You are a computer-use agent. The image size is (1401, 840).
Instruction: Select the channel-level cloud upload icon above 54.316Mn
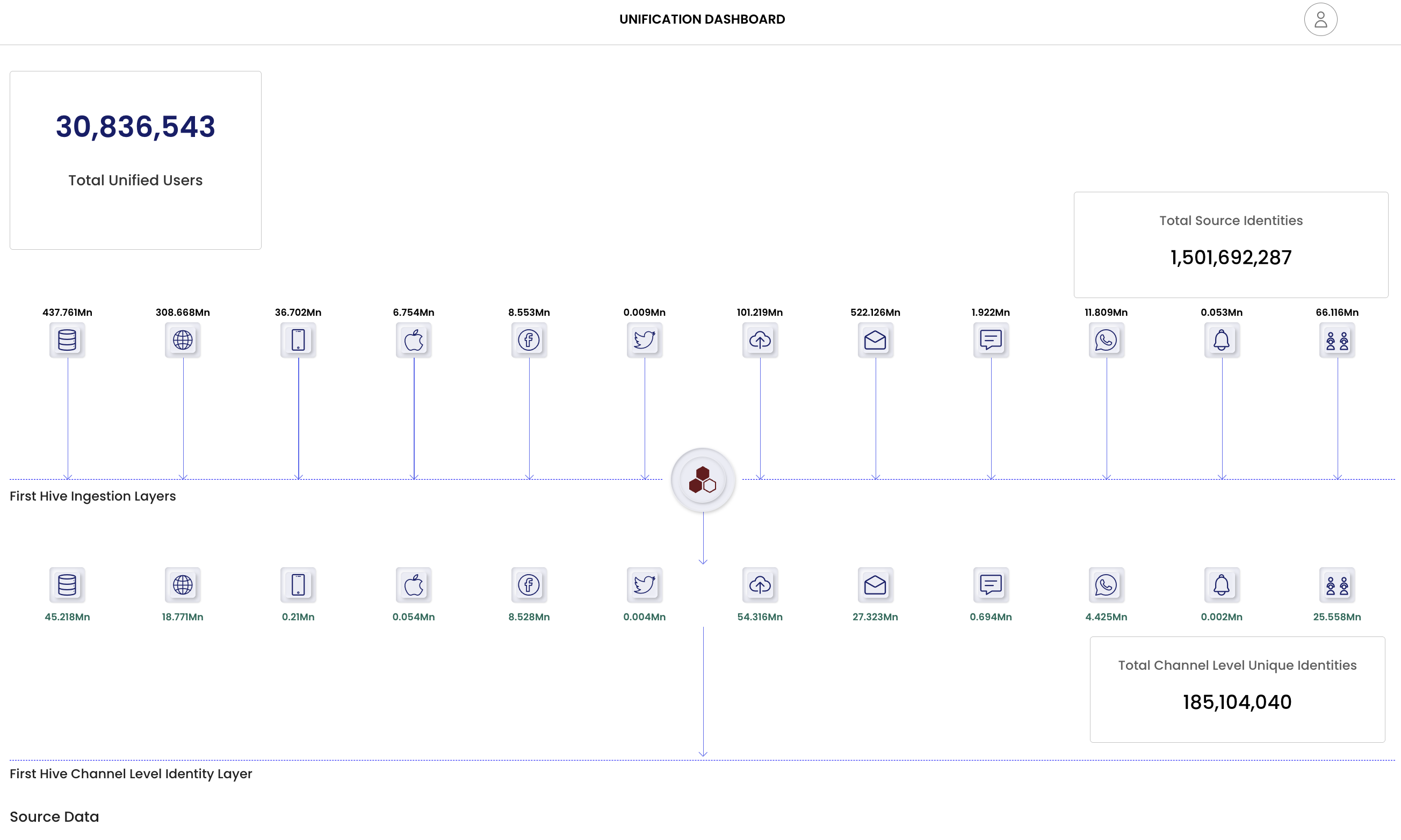pyautogui.click(x=760, y=585)
